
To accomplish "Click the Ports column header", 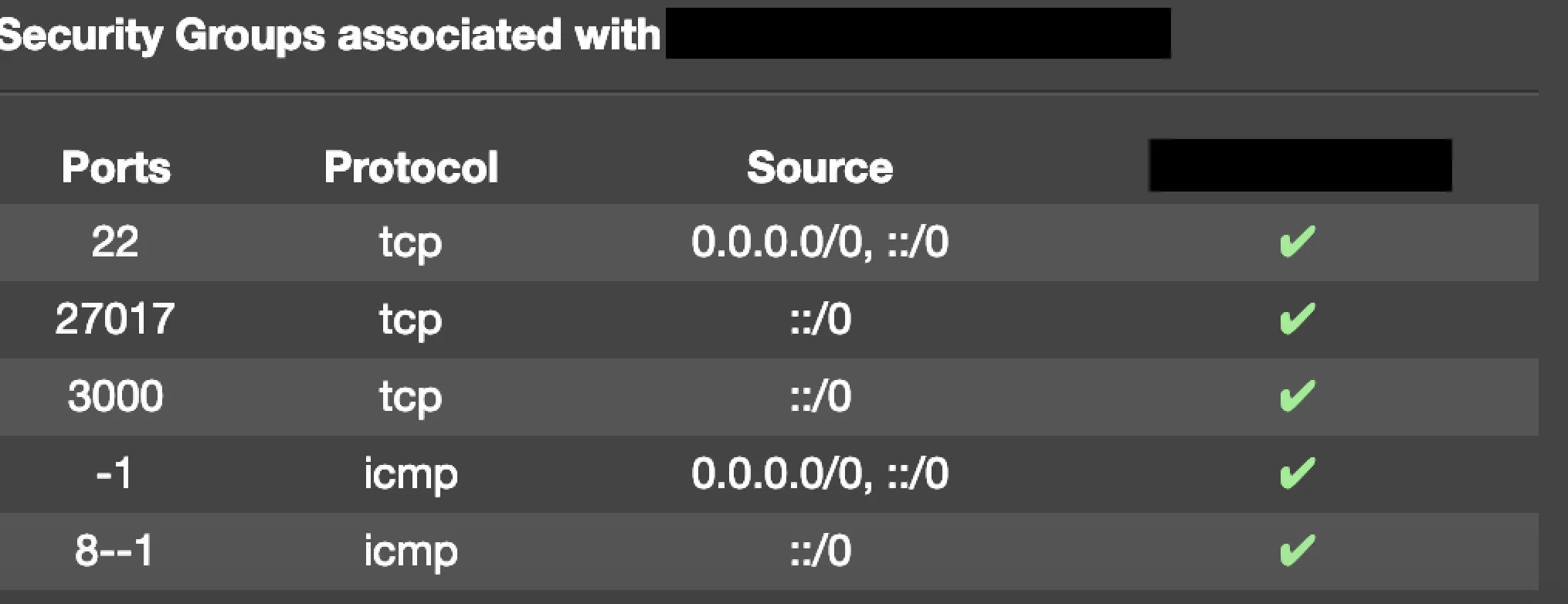I will [x=116, y=167].
